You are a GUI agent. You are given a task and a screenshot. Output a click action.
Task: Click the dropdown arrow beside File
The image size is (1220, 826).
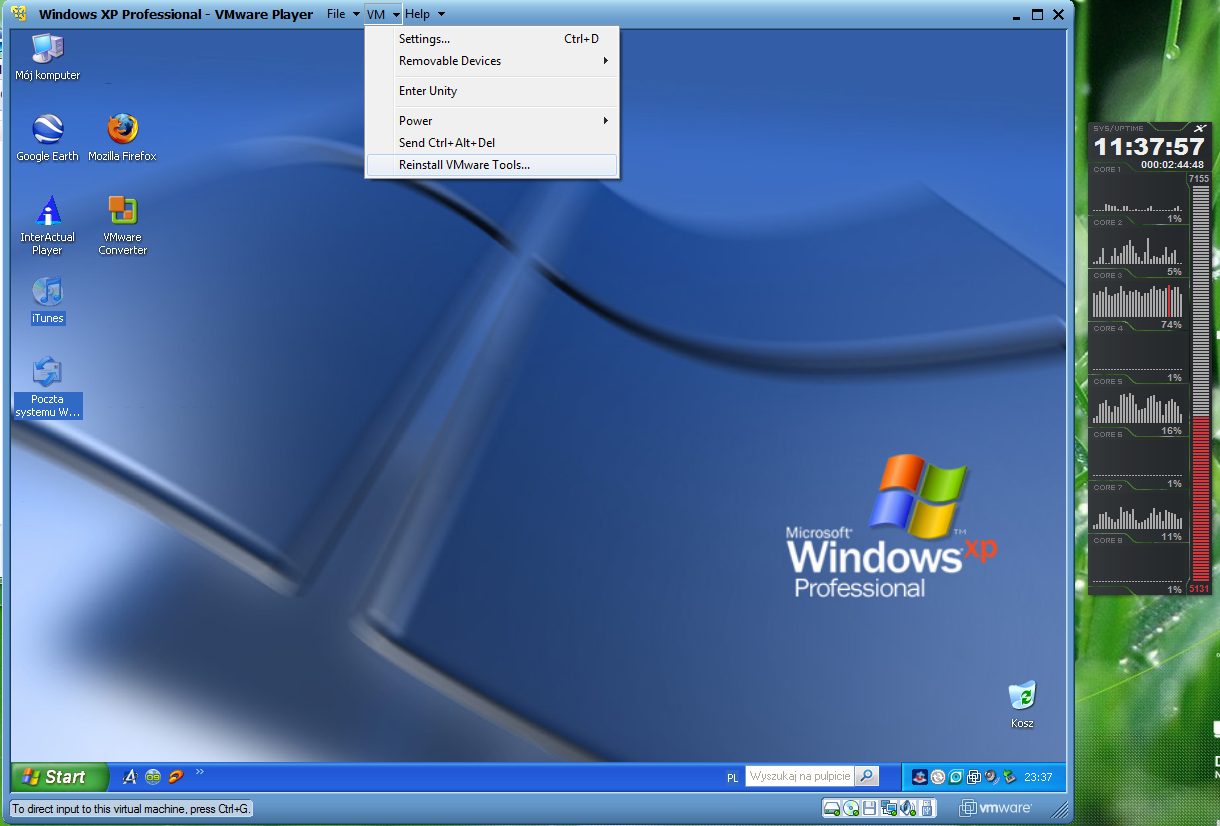tap(356, 14)
